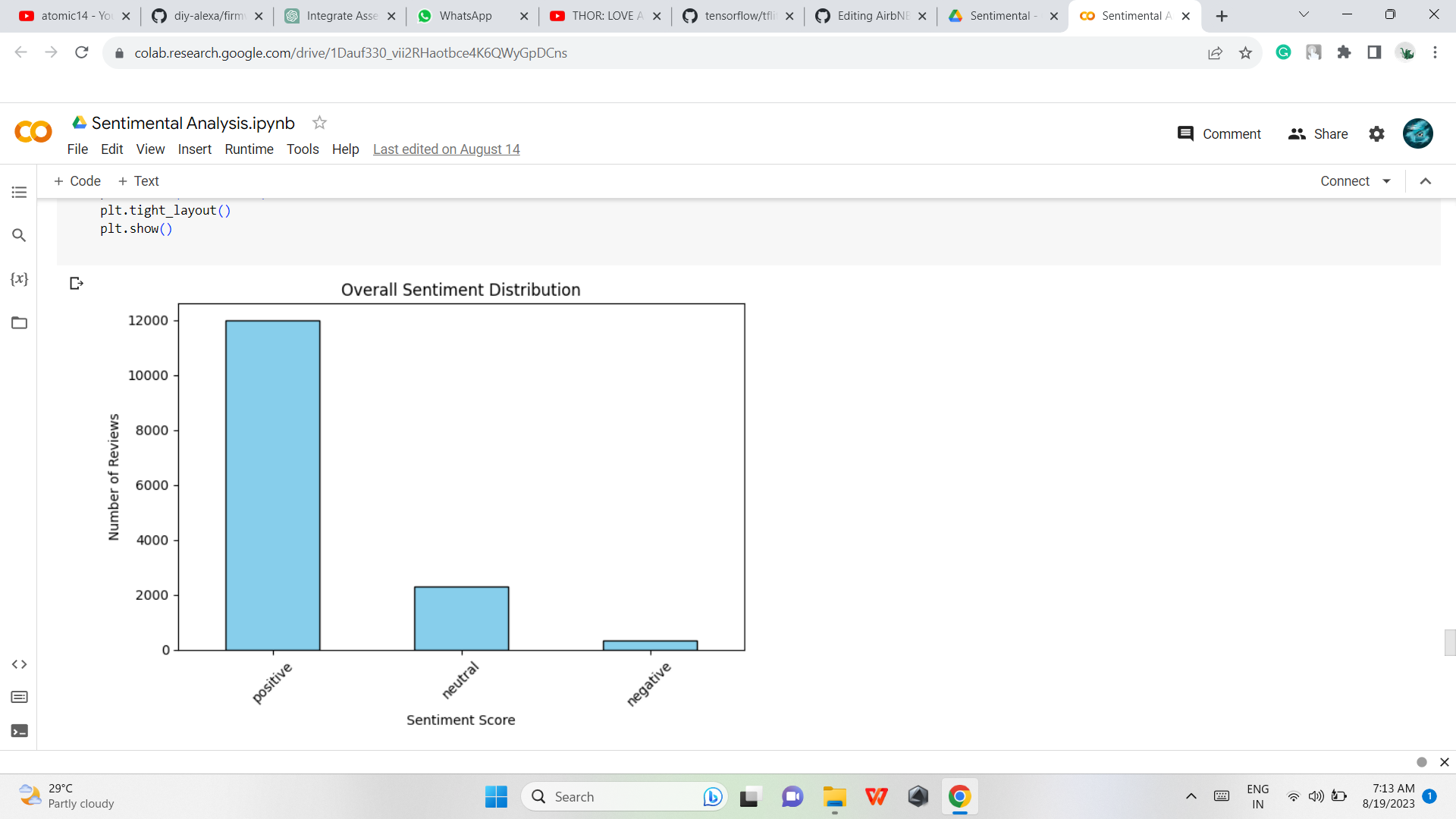This screenshot has width=1456, height=819.
Task: Open revision history via Last edited link
Action: click(446, 149)
